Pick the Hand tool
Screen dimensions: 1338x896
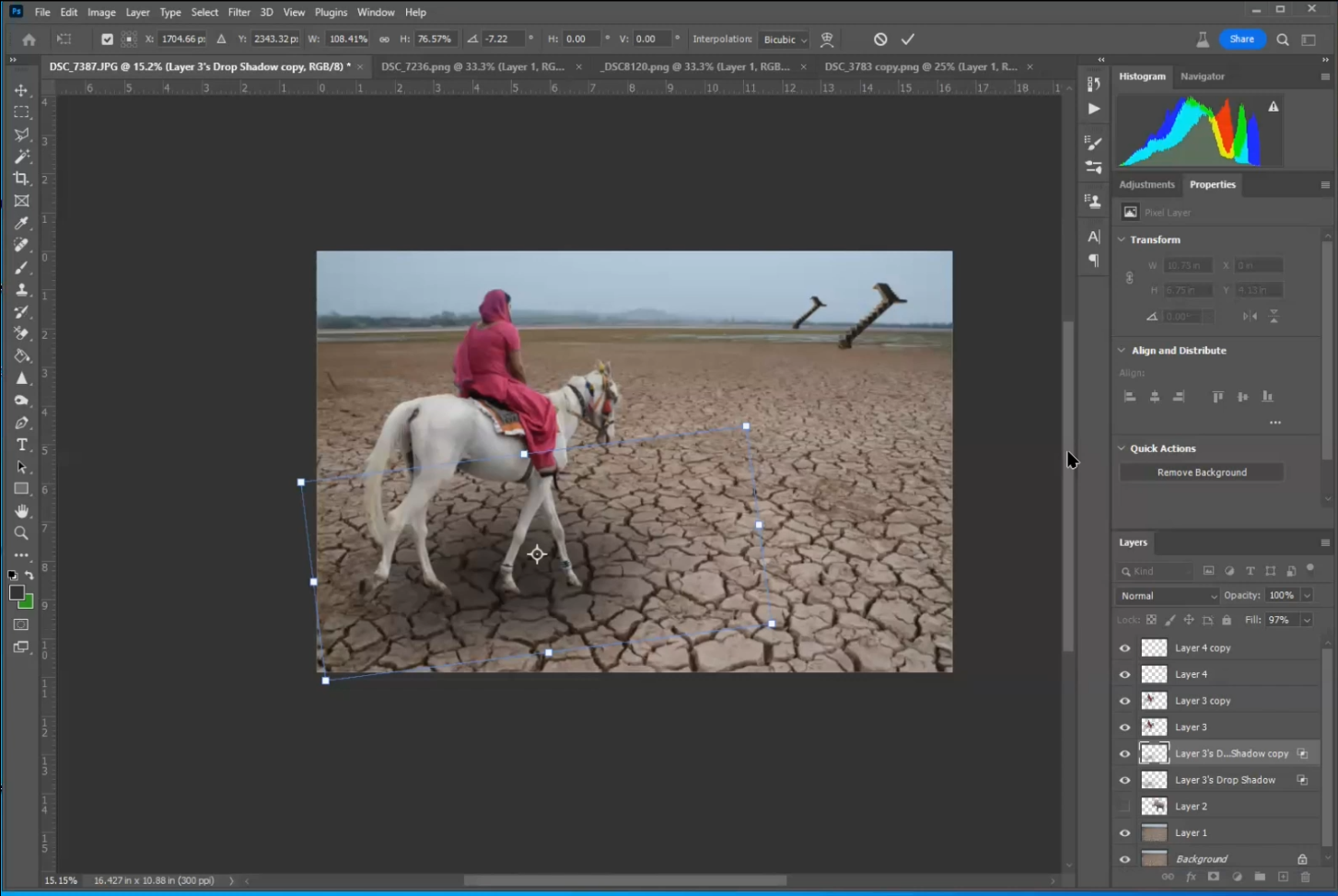[21, 511]
